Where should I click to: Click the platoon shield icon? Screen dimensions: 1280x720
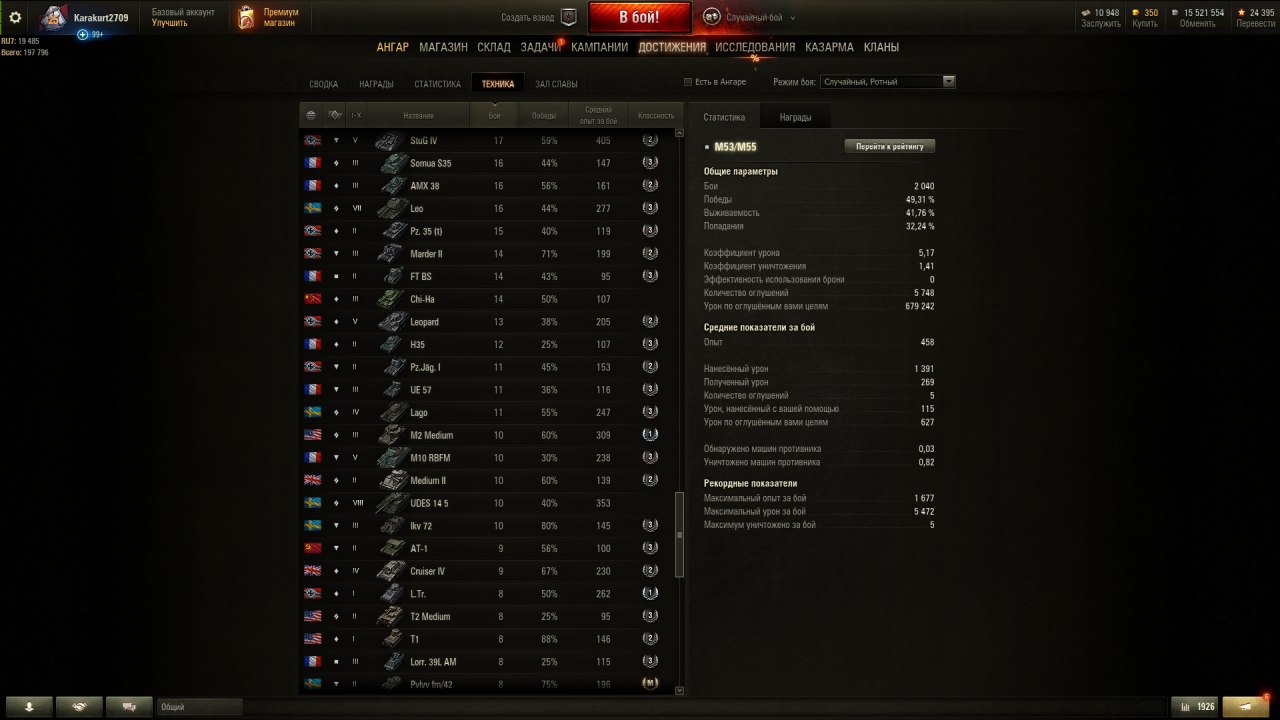(569, 17)
